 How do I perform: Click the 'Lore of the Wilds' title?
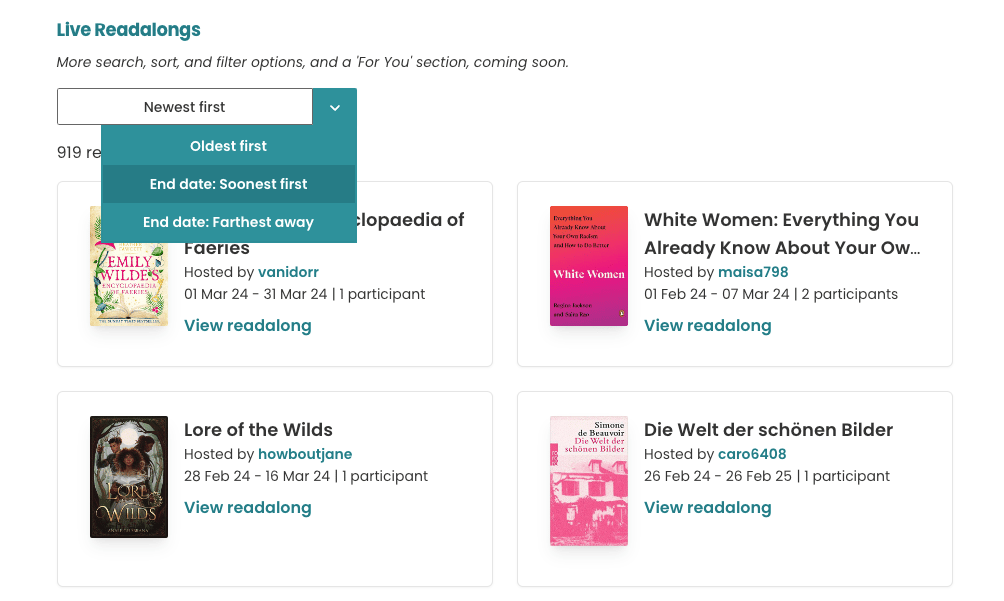pos(259,429)
